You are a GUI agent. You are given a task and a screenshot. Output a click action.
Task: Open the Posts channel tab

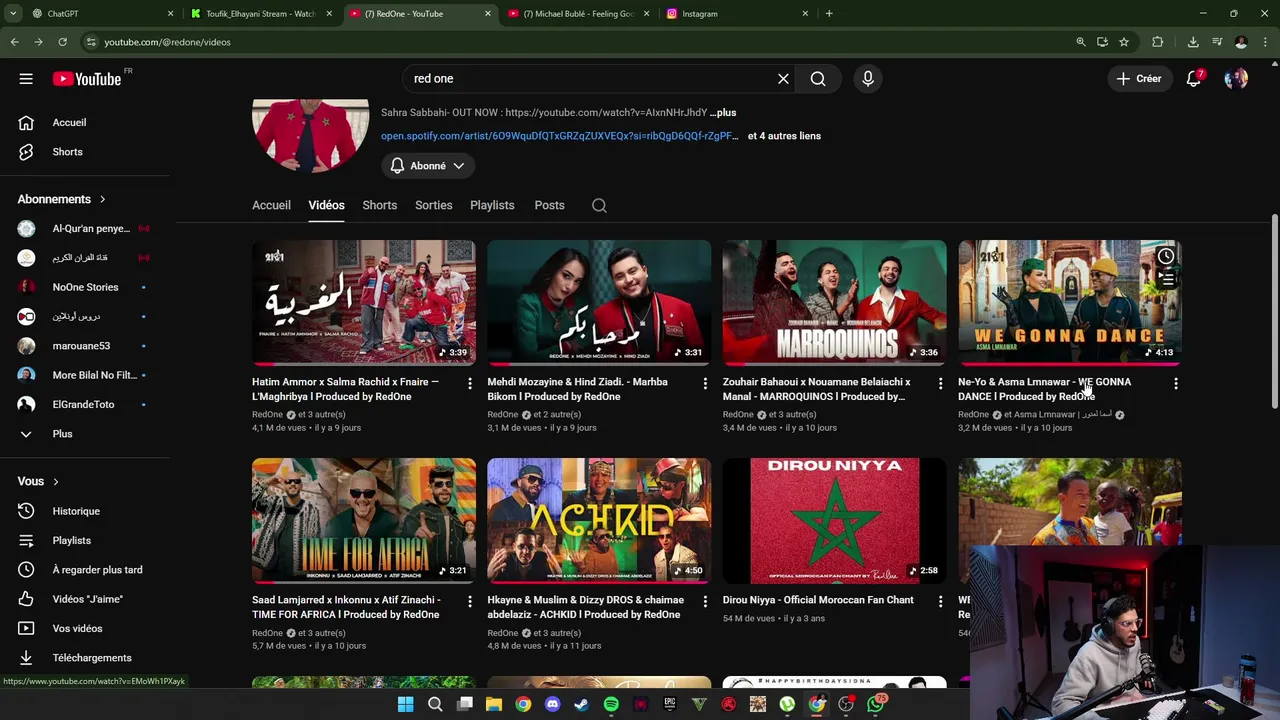pyautogui.click(x=549, y=205)
